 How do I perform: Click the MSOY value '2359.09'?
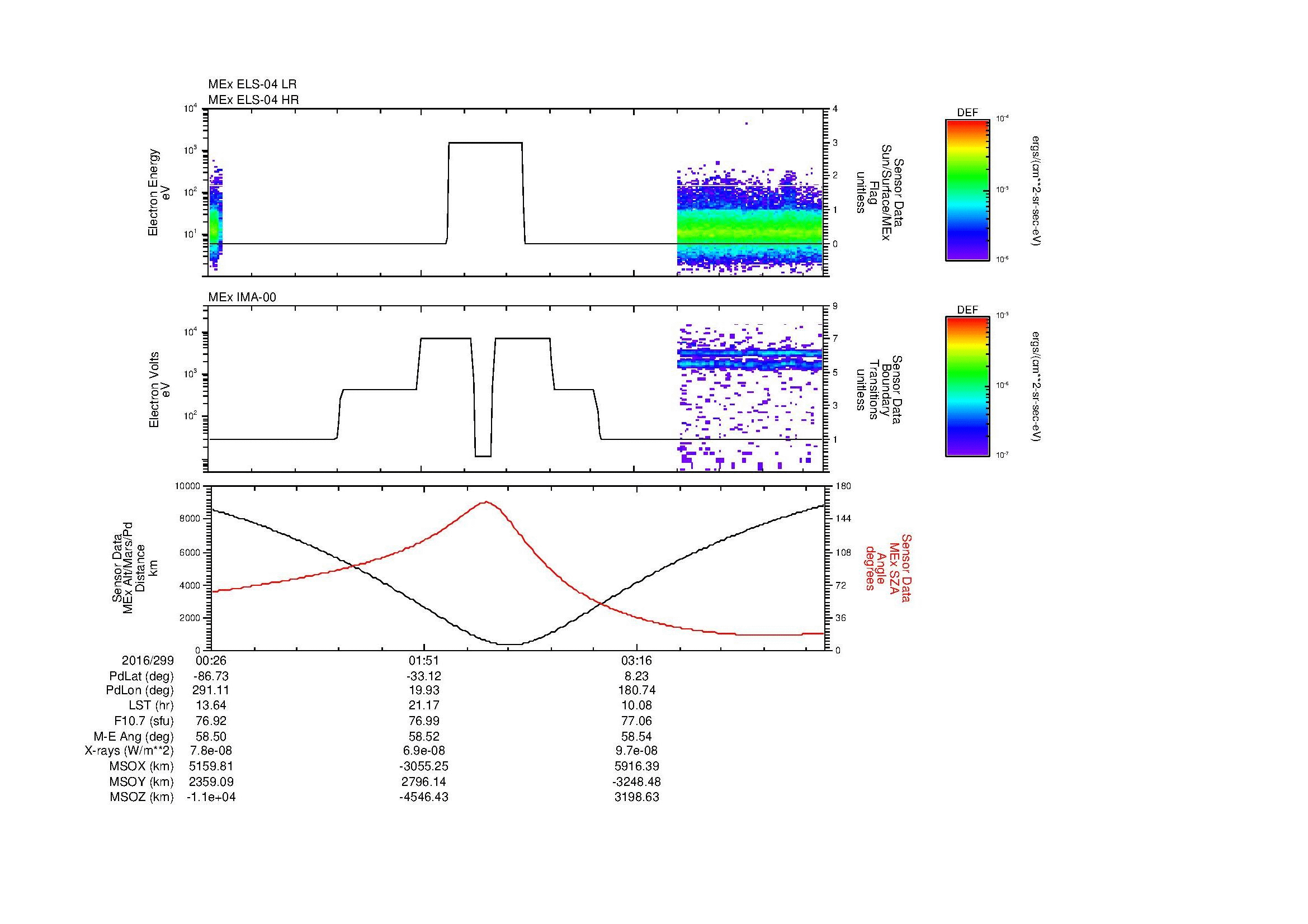[211, 781]
